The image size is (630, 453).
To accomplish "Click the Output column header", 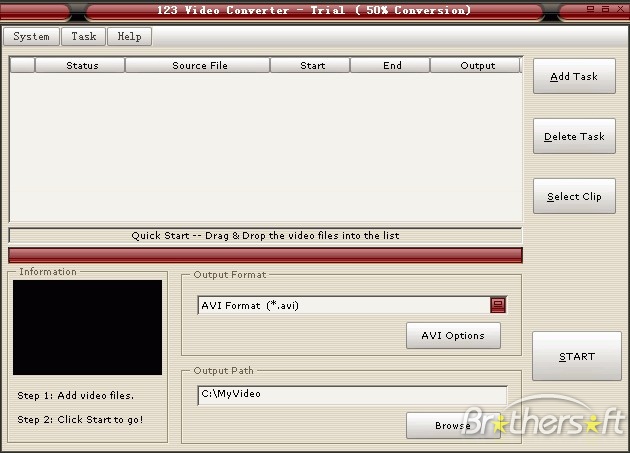I will coord(475,66).
